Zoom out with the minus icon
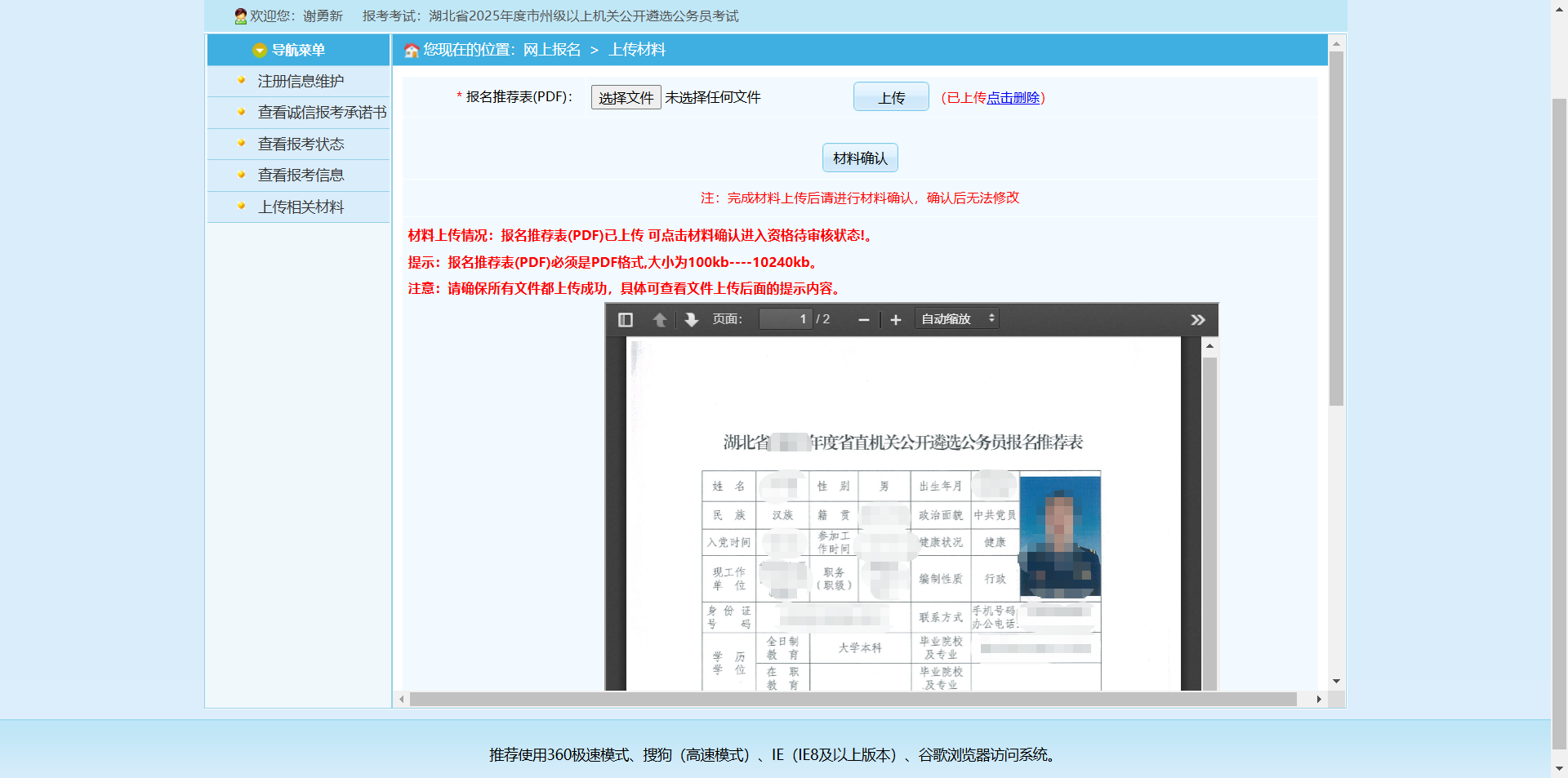 click(863, 320)
